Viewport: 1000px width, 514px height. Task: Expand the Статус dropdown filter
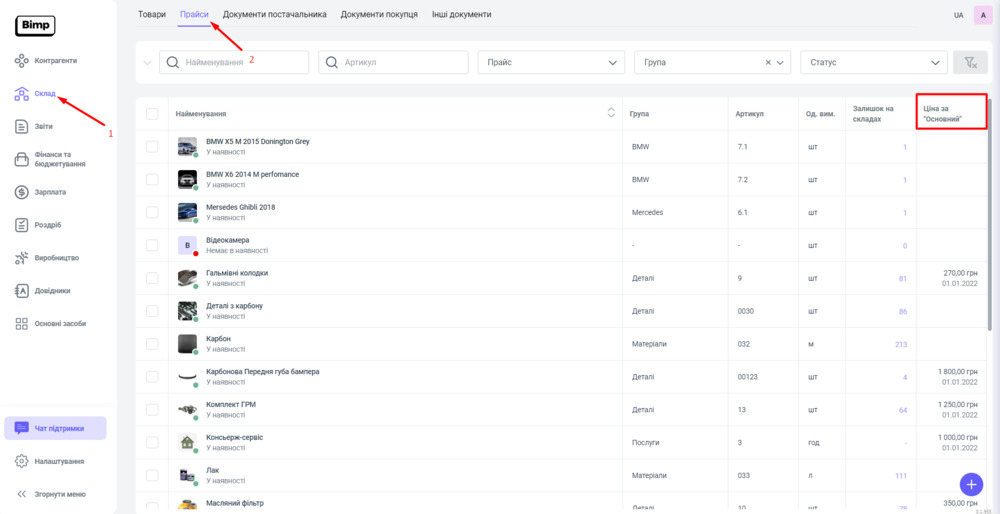(873, 62)
